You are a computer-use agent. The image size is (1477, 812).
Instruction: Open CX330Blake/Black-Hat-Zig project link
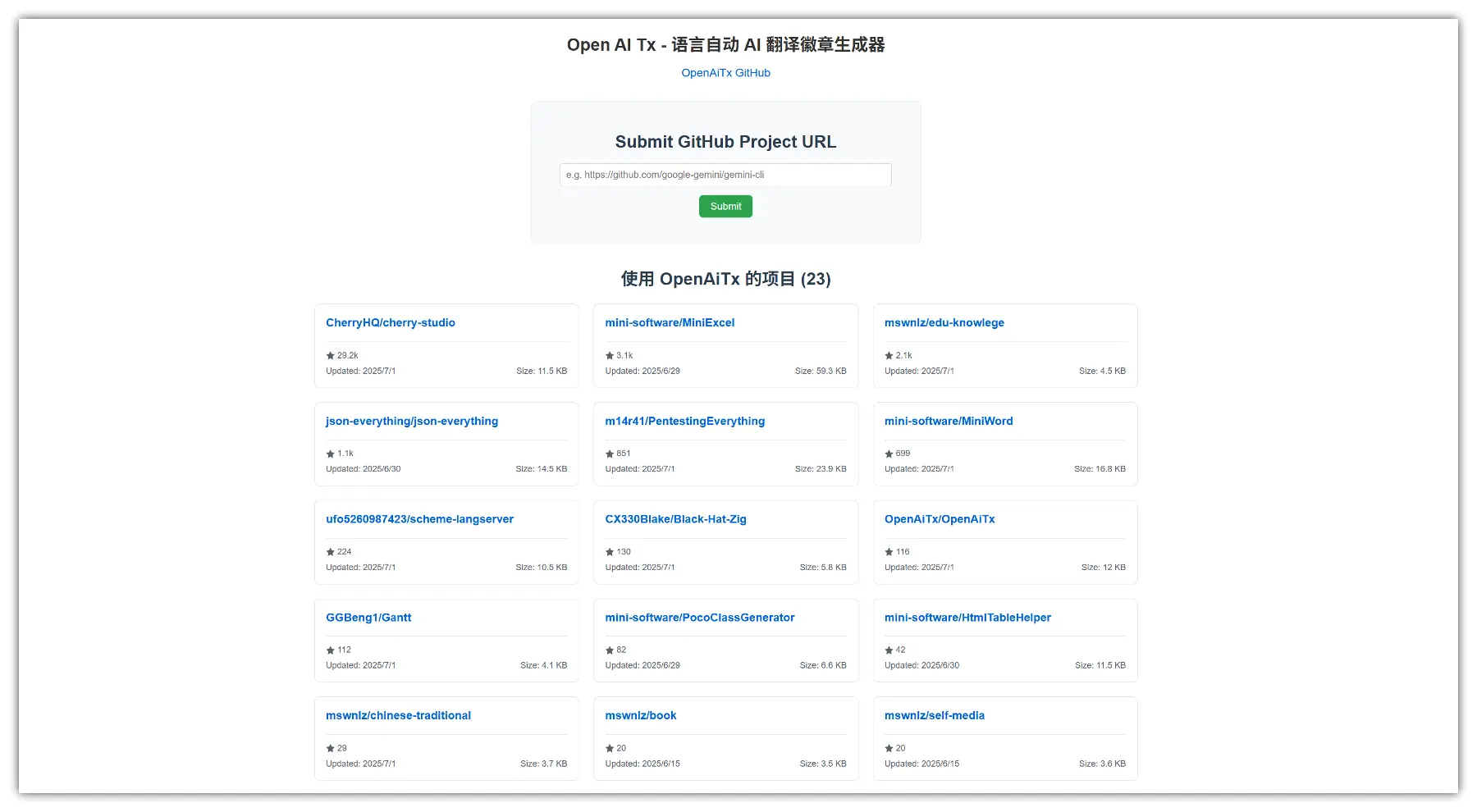coord(675,519)
